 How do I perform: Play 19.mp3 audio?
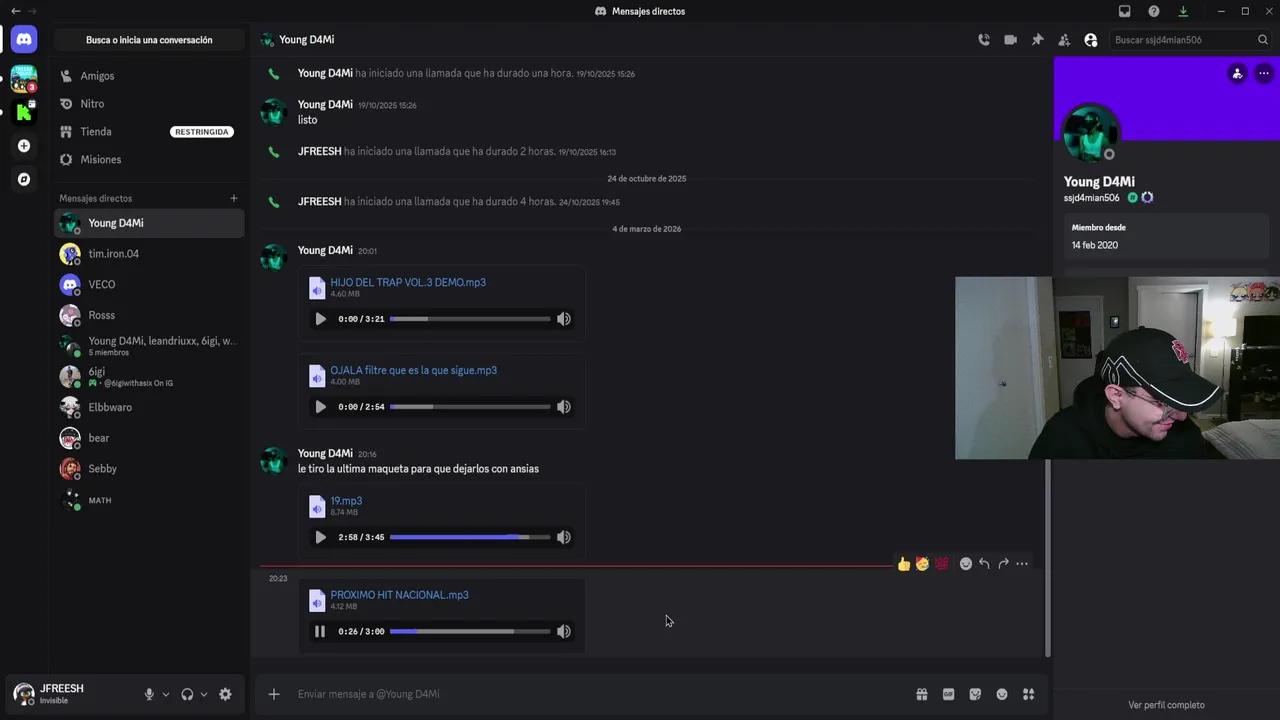(320, 537)
